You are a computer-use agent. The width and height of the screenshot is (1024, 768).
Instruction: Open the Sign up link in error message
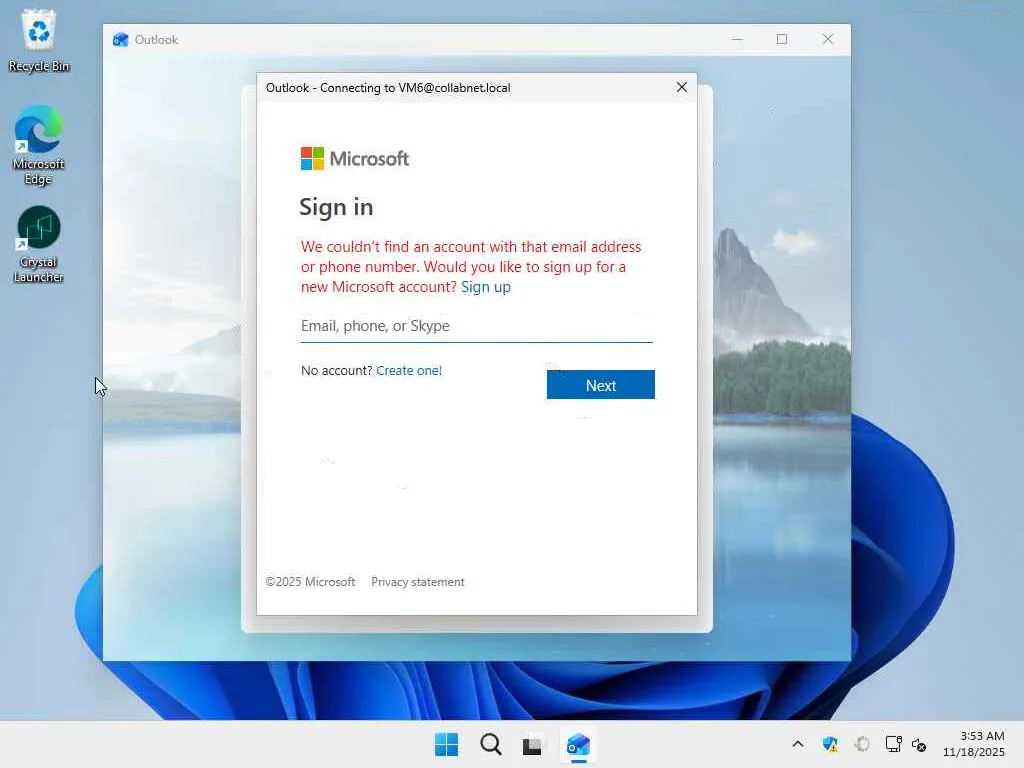485,287
